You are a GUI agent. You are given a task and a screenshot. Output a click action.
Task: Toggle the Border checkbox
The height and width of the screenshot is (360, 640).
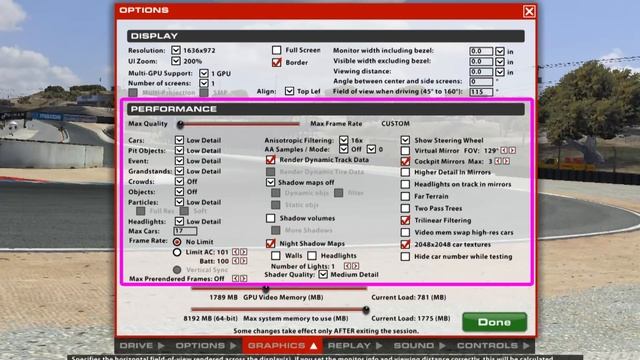click(276, 62)
